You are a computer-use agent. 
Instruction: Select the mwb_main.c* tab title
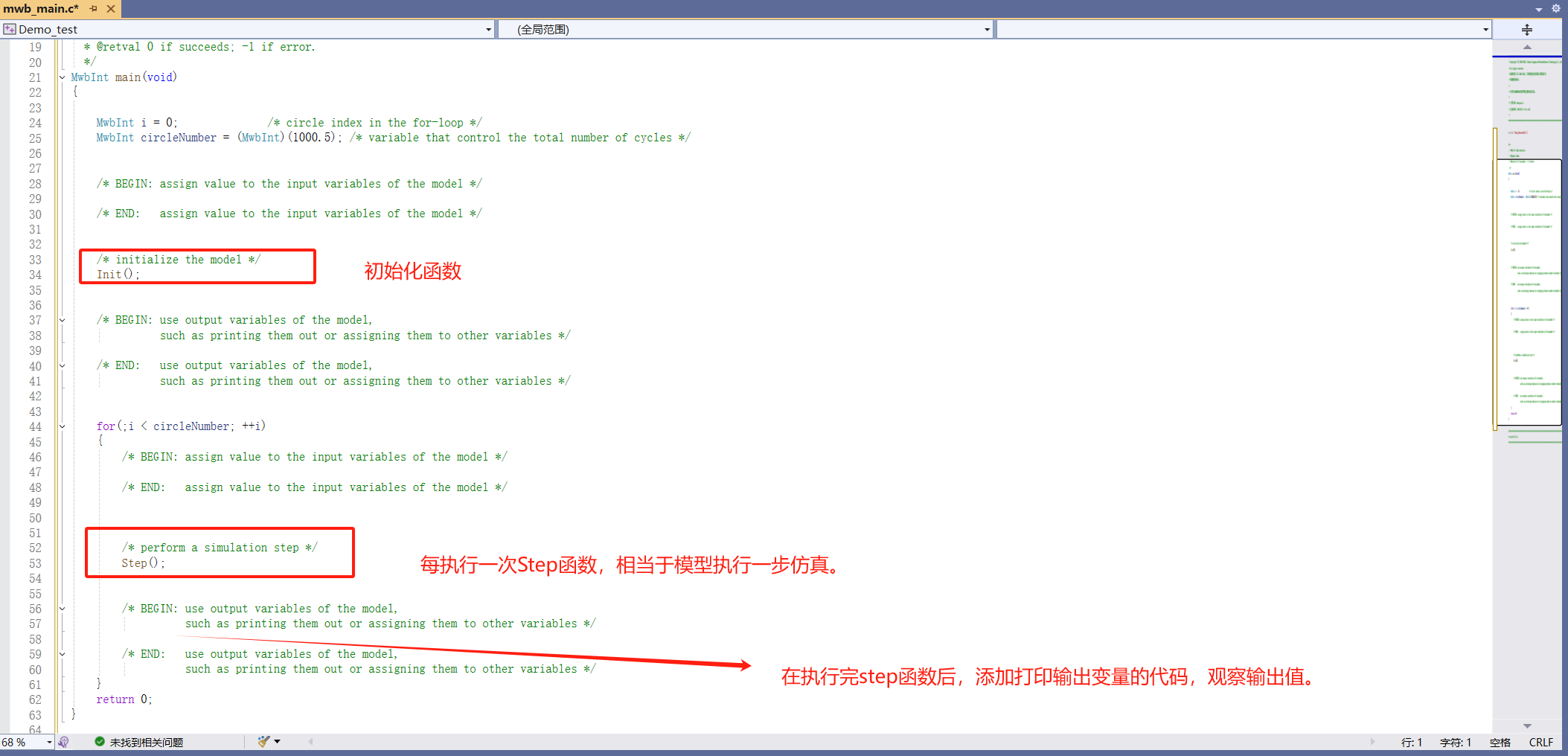point(41,8)
